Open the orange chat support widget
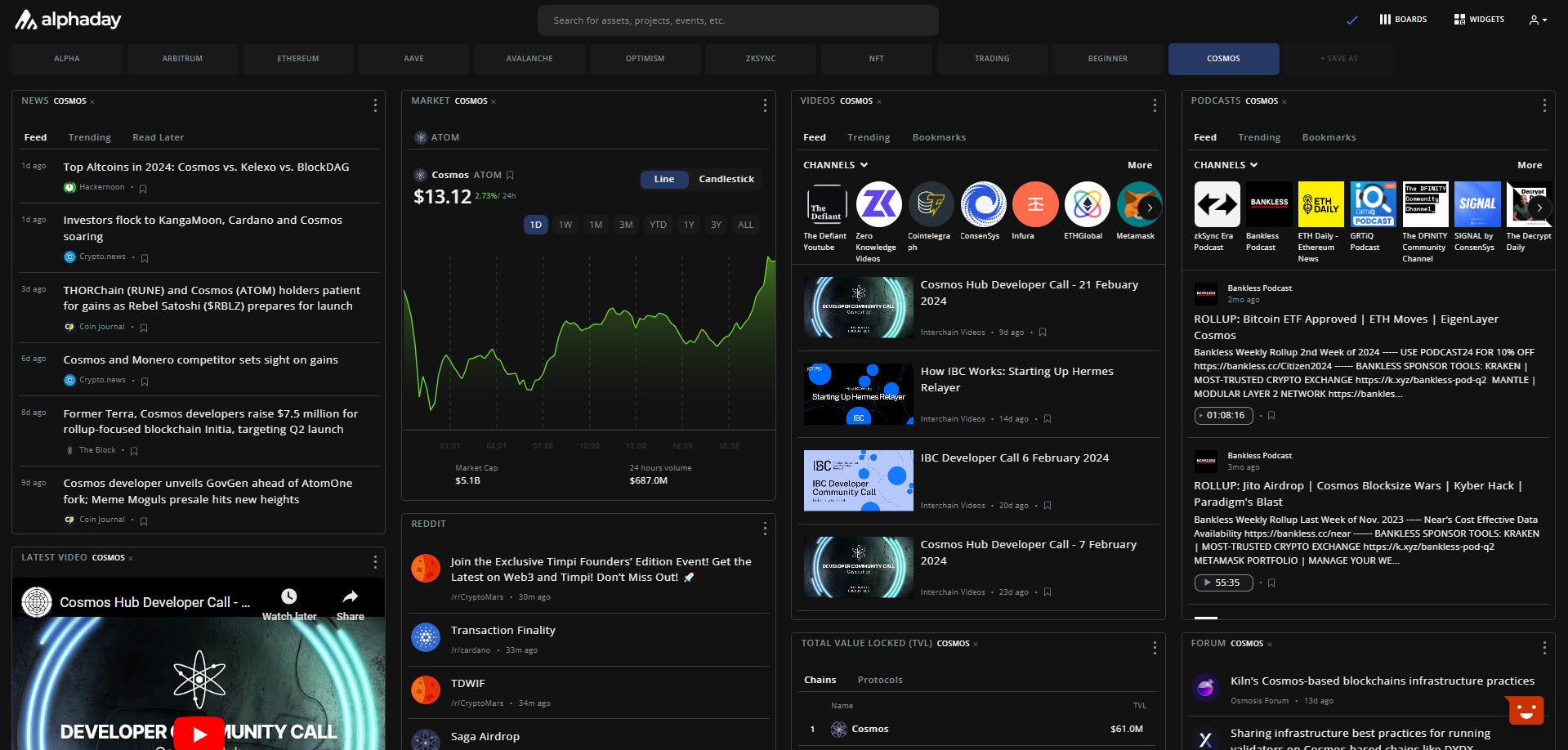This screenshot has width=1568, height=750. 1526,710
